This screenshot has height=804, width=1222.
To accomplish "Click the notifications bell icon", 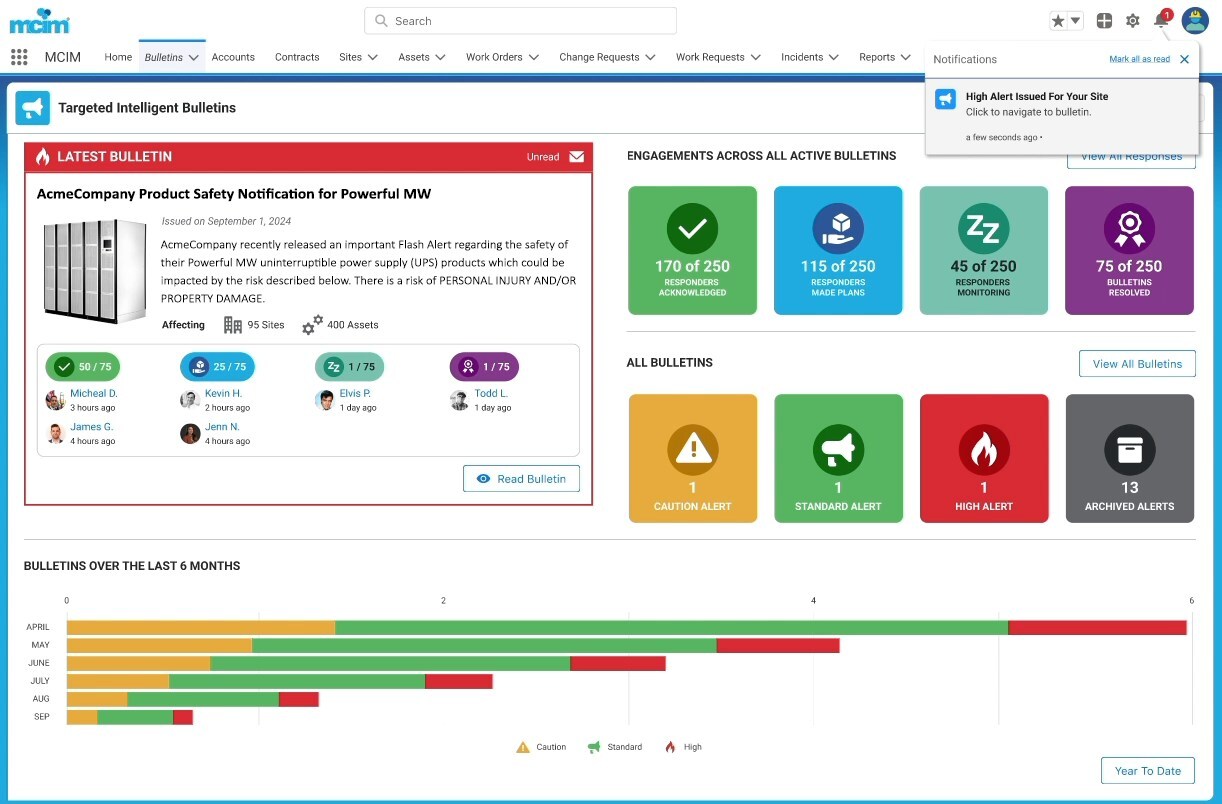I will click(1161, 21).
